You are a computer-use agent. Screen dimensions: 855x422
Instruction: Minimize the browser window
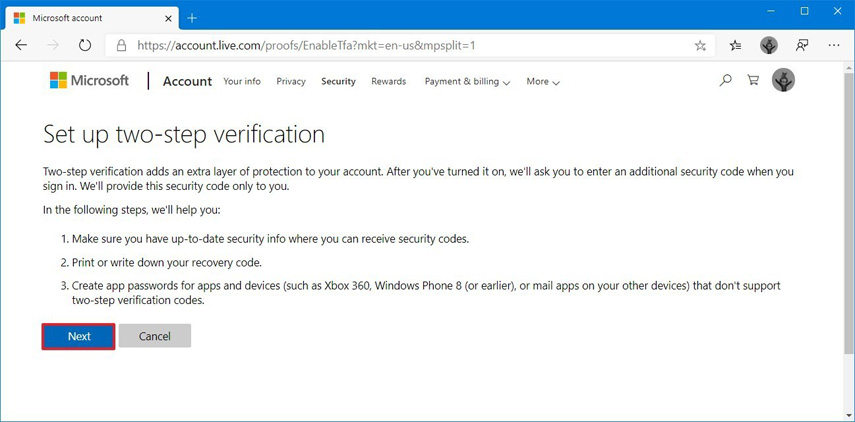pyautogui.click(x=772, y=11)
